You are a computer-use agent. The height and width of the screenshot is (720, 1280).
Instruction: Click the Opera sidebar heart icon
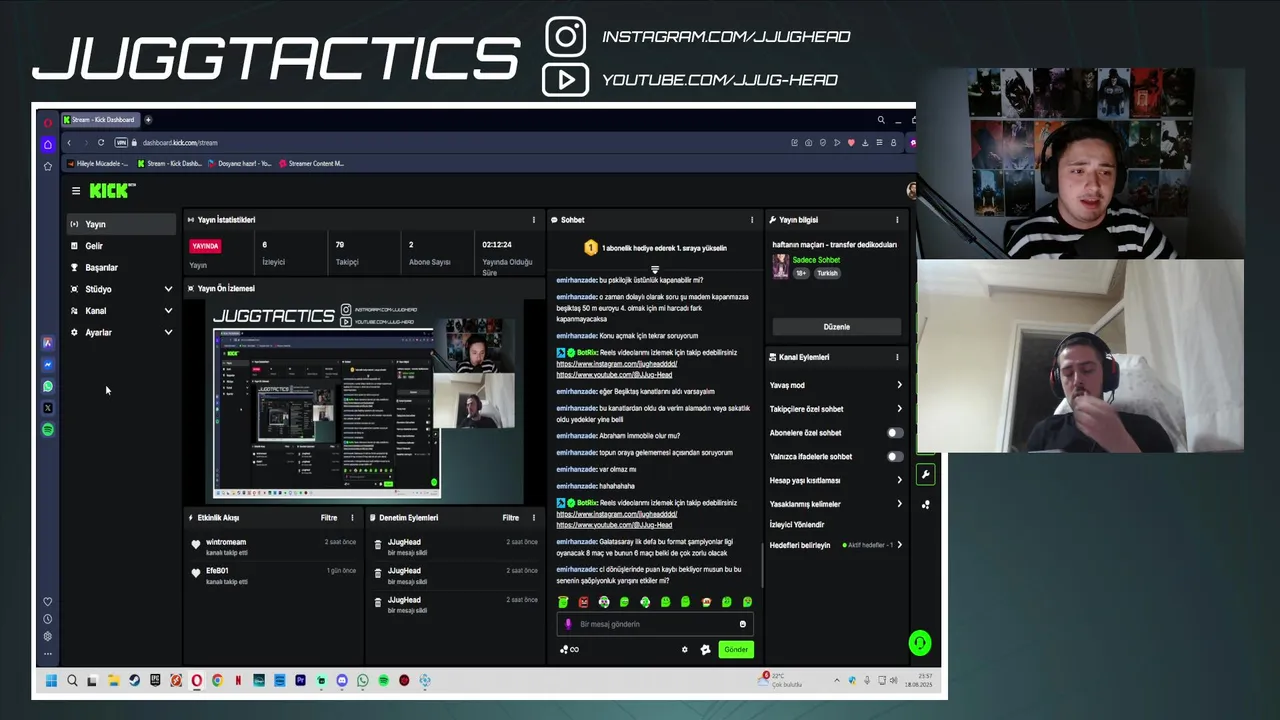[x=47, y=602]
